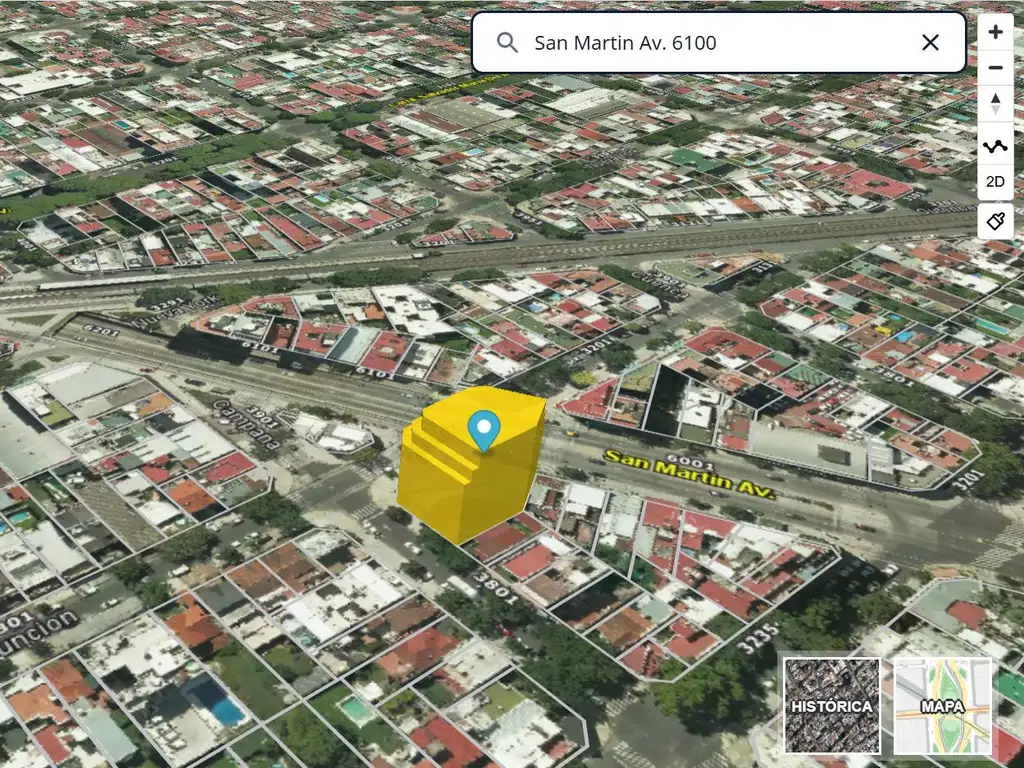
Task: Select the yellow 3D building block
Action: click(470, 465)
